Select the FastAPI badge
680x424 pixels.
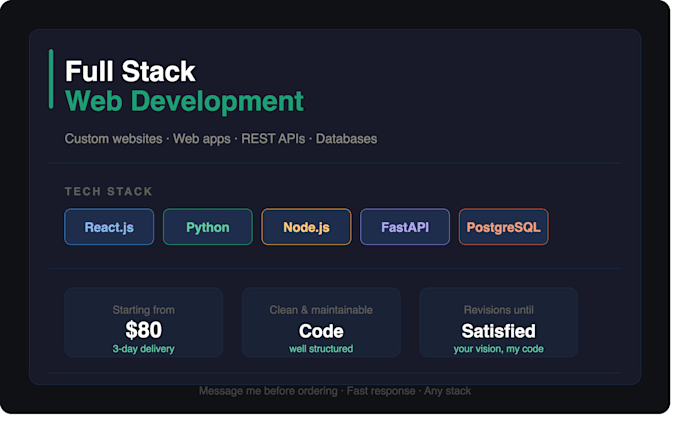tap(405, 227)
